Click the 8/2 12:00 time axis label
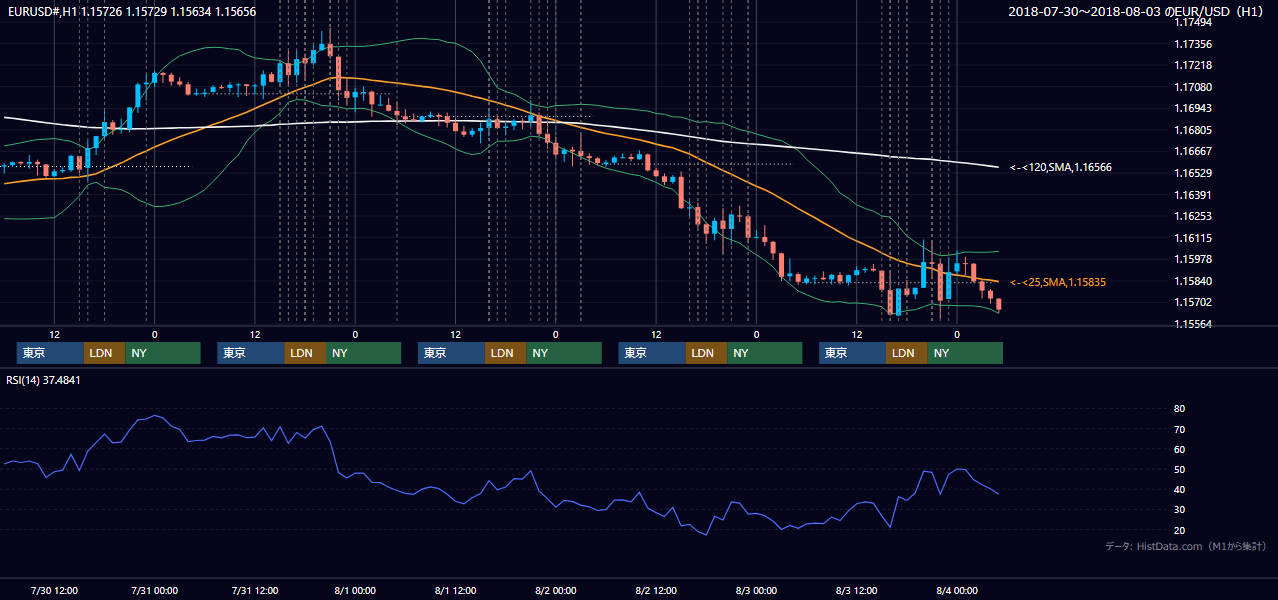This screenshot has height=600, width=1278. pos(656,590)
